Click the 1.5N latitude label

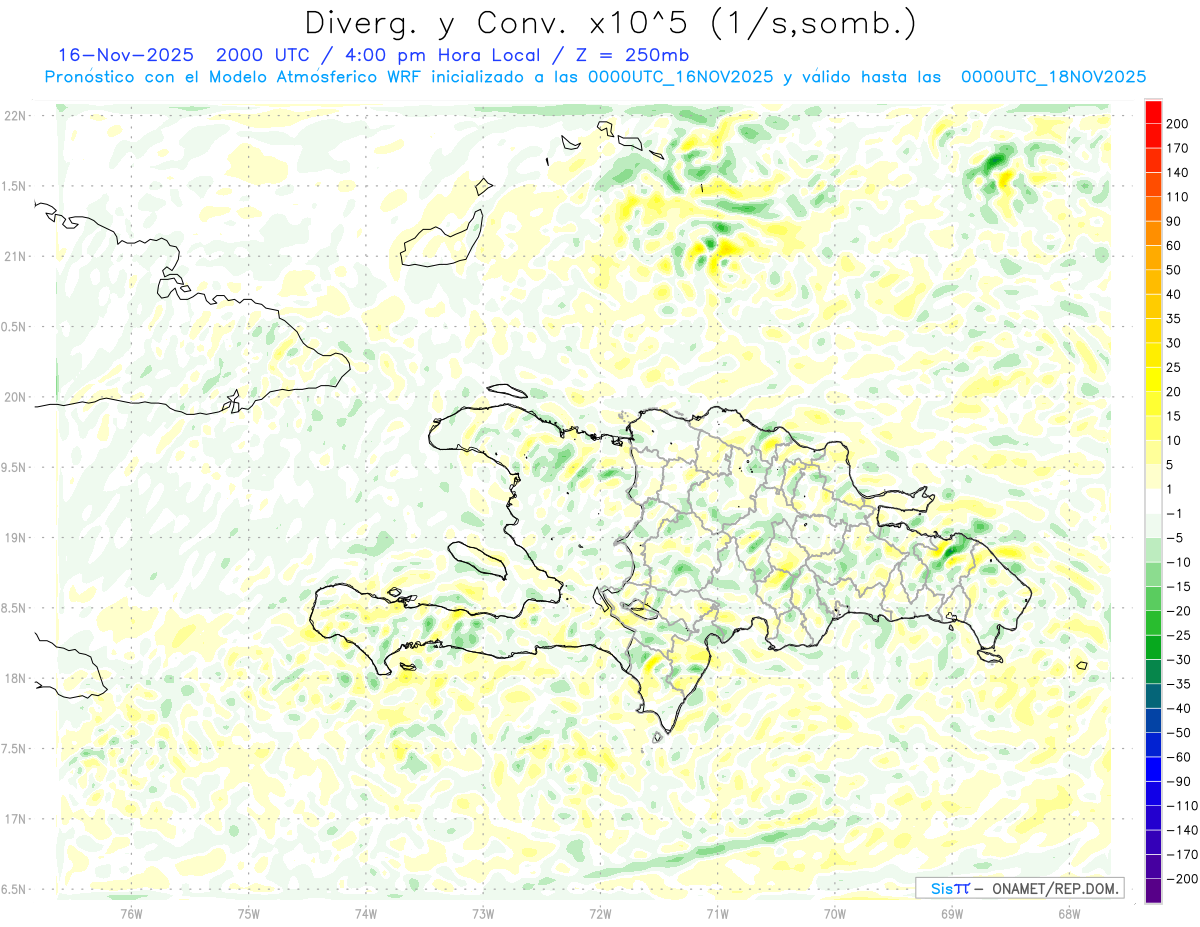tap(14, 186)
